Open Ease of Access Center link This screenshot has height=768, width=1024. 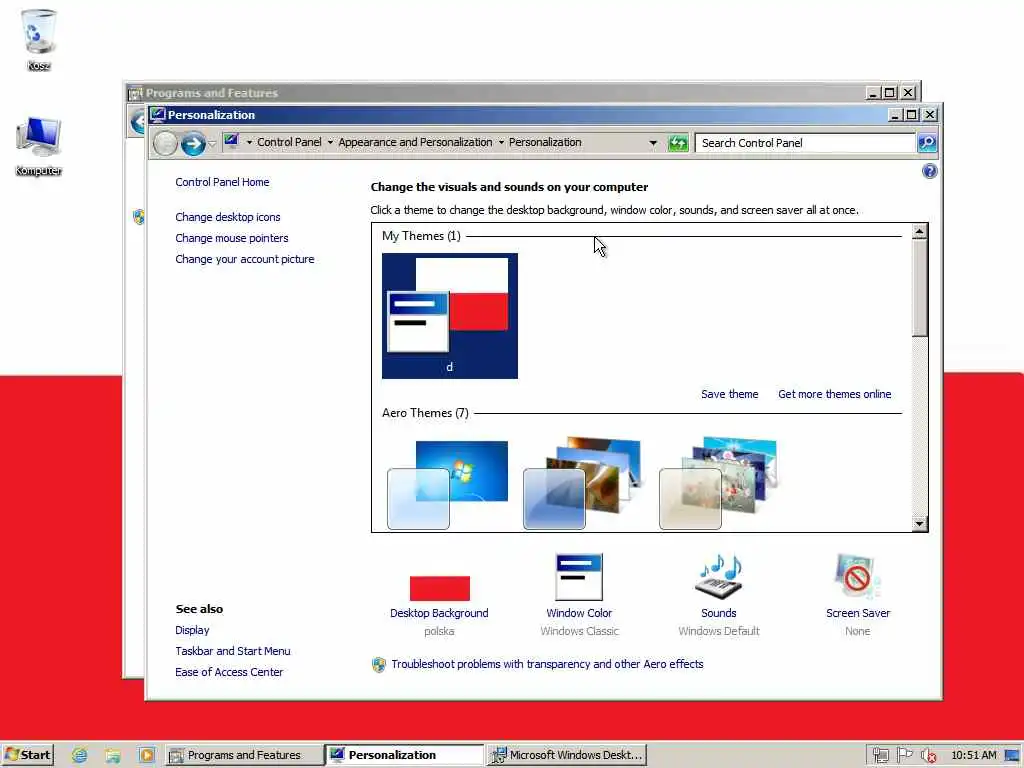[229, 672]
